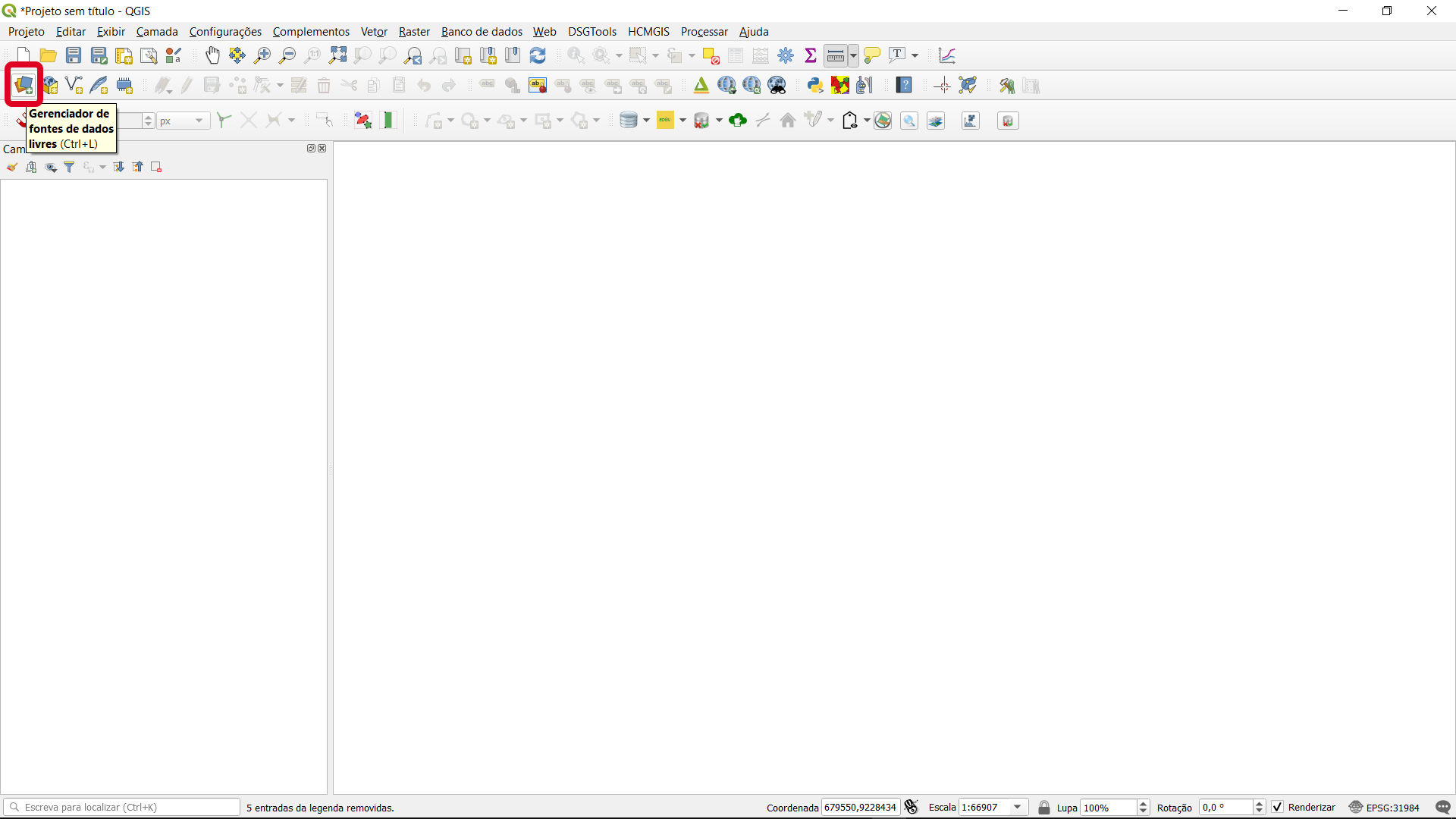The width and height of the screenshot is (1456, 819).
Task: Open the log messages speech bubble button
Action: click(1443, 807)
